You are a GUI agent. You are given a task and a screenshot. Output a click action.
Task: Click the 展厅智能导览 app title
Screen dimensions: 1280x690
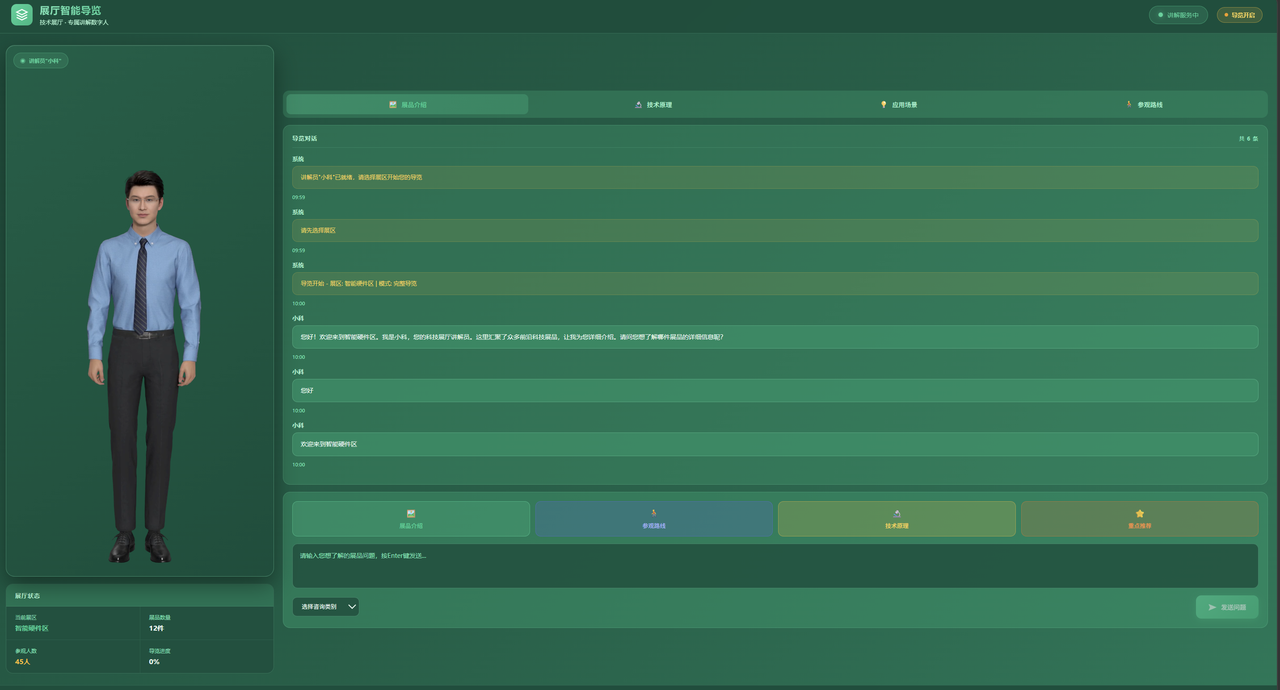pos(70,10)
